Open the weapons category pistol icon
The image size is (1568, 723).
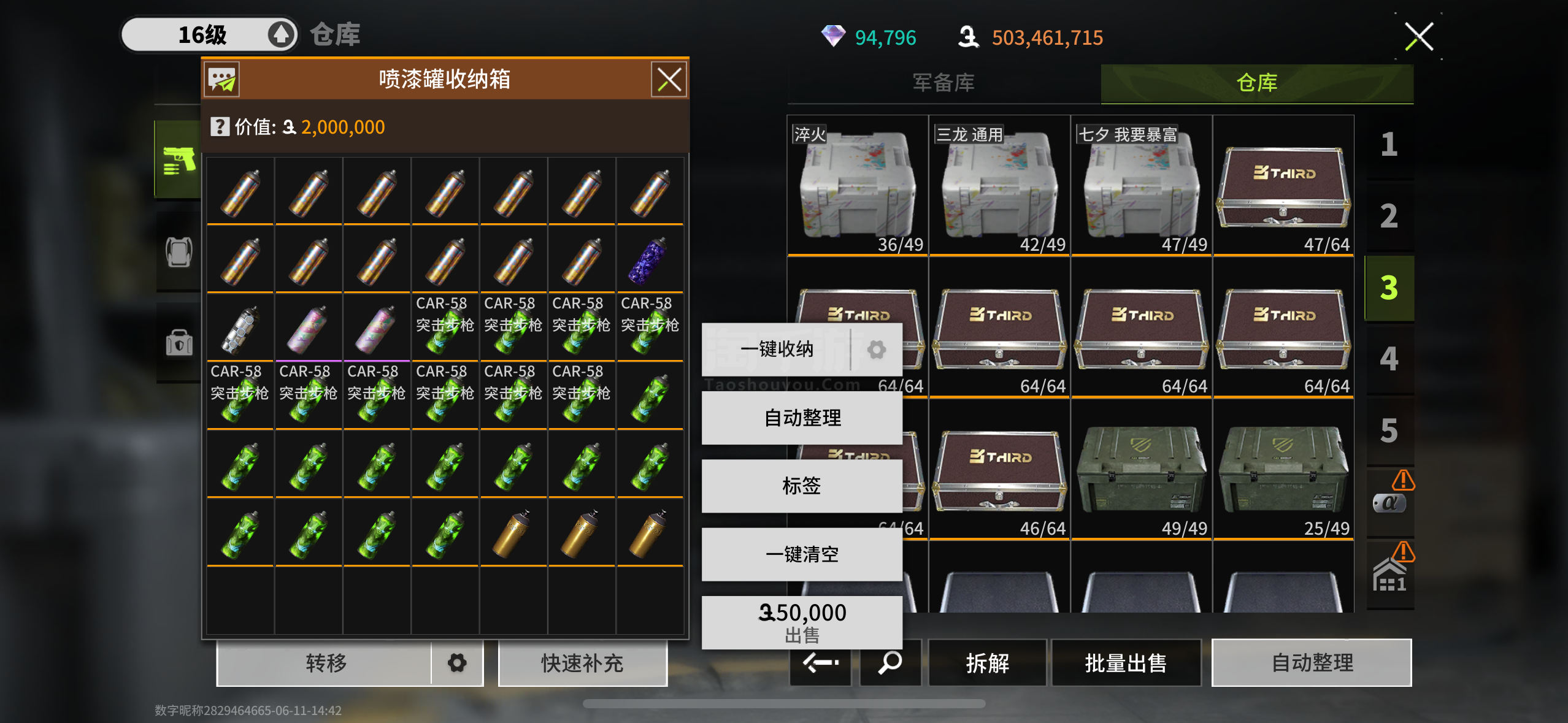tap(179, 161)
